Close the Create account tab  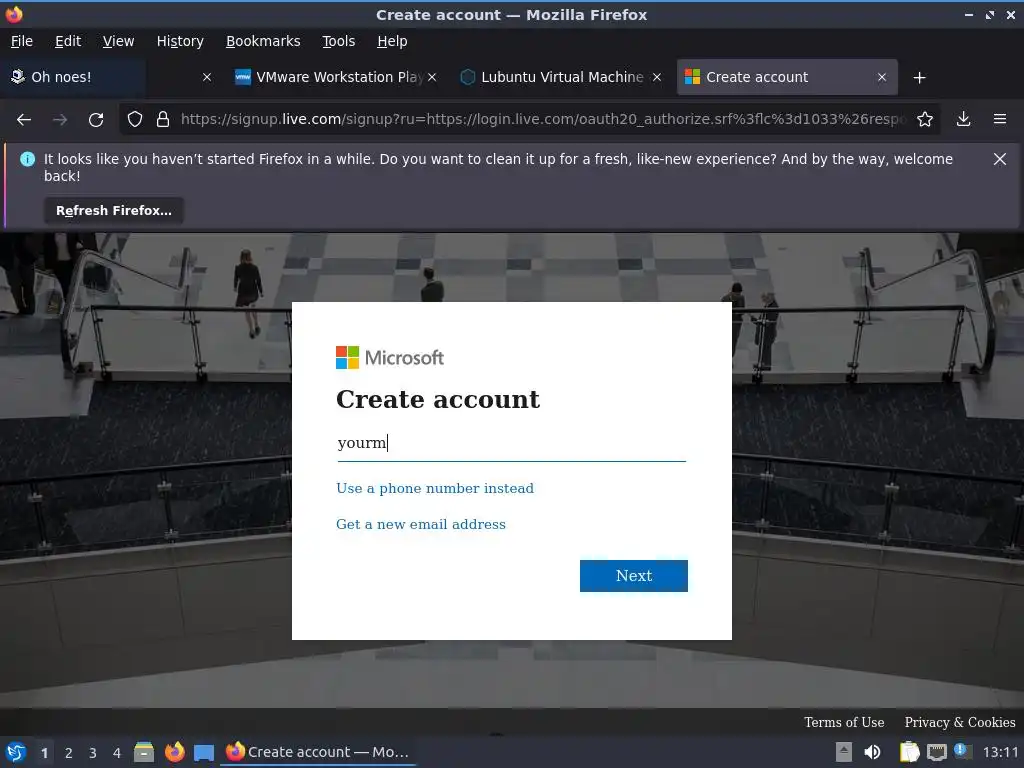[882, 77]
